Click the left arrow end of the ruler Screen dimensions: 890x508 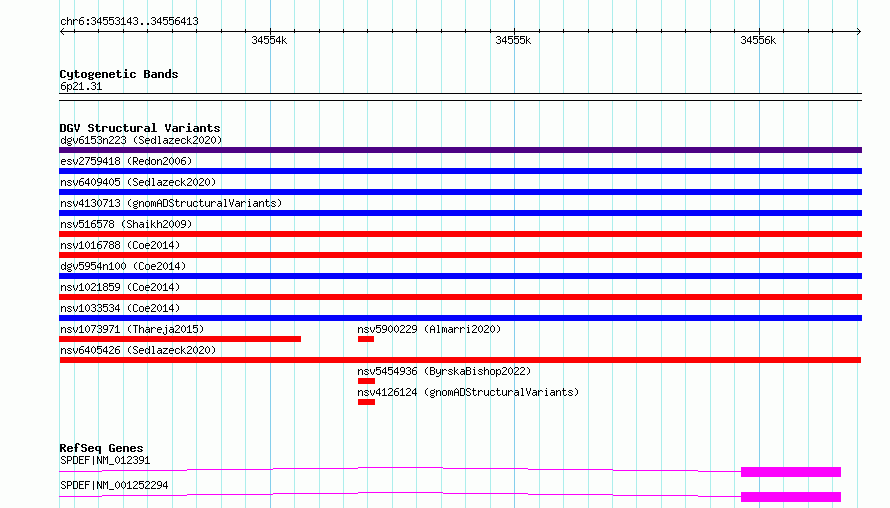point(62,31)
